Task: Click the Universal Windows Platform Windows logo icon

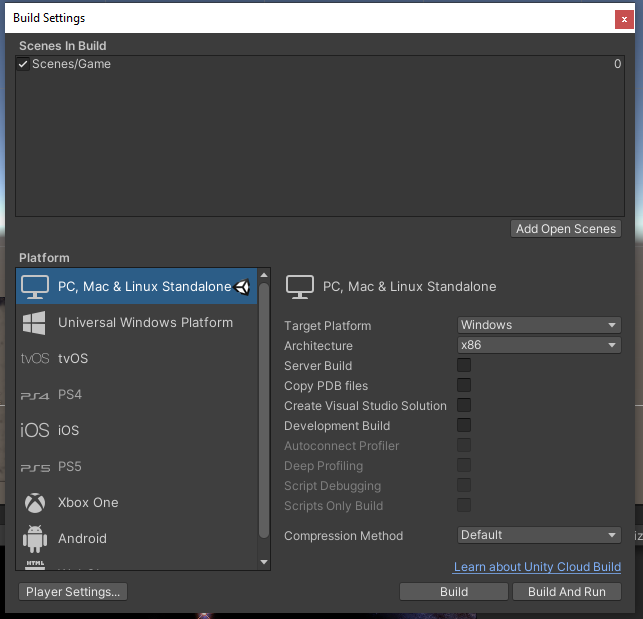Action: point(34,323)
